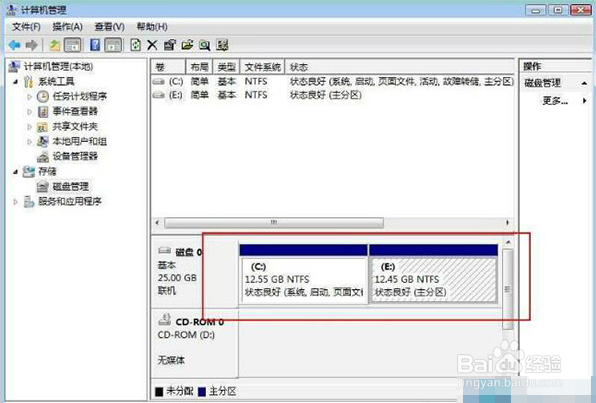596x403 pixels.
Task: Select 存储 tree node
Action: [47, 171]
